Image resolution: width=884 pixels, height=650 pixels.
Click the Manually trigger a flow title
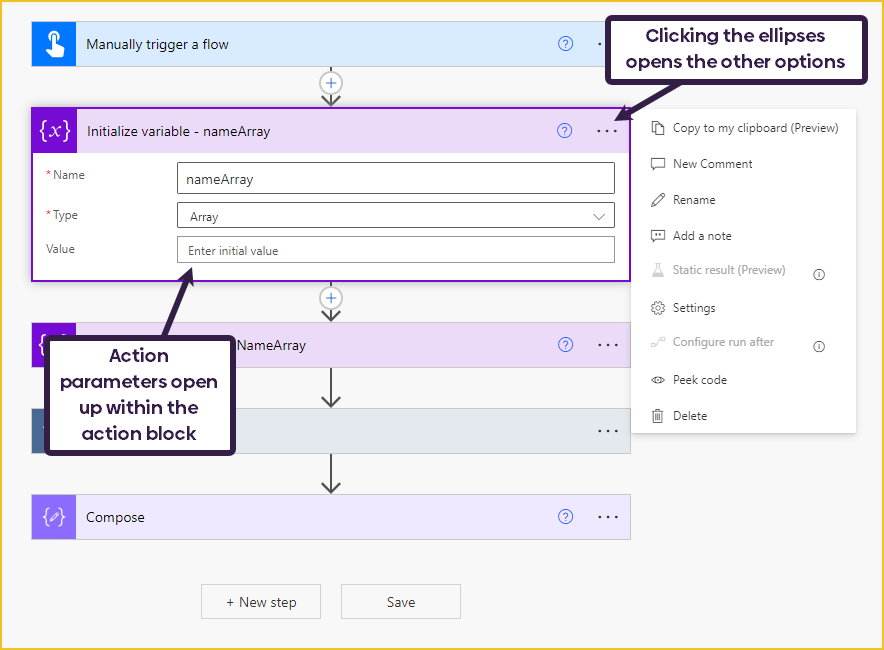(x=157, y=45)
